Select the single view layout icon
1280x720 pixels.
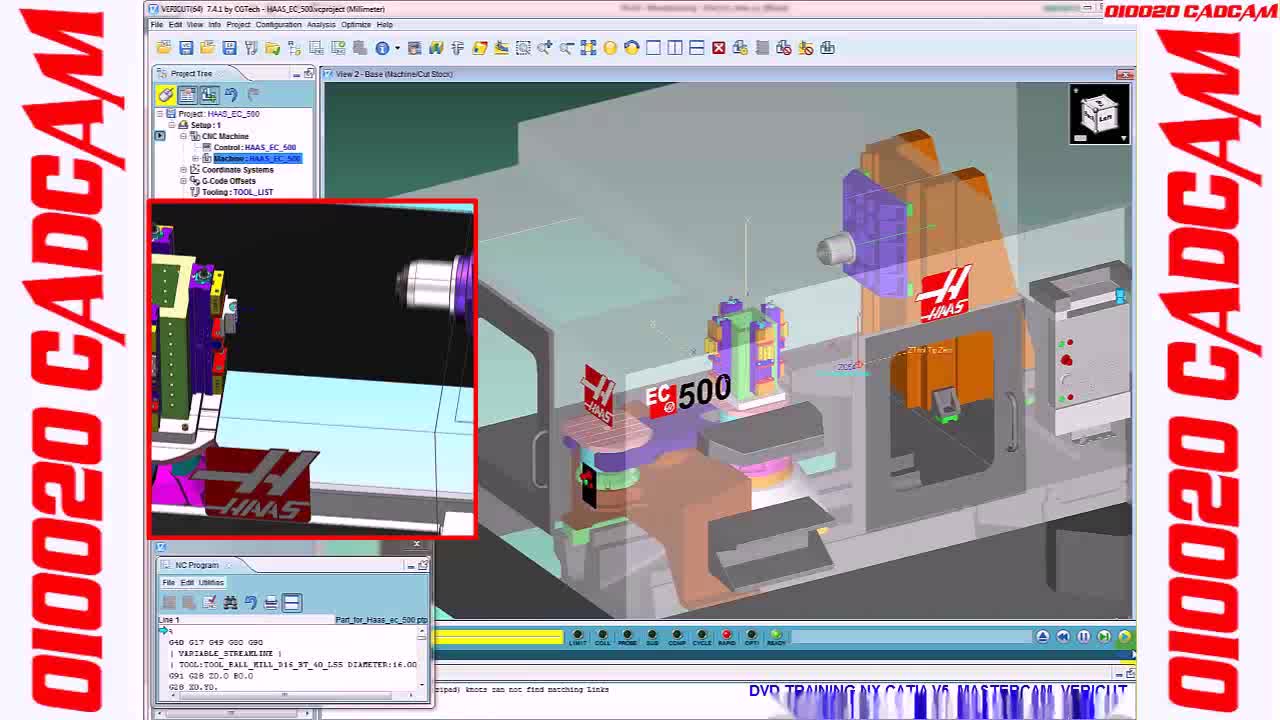tap(653, 48)
